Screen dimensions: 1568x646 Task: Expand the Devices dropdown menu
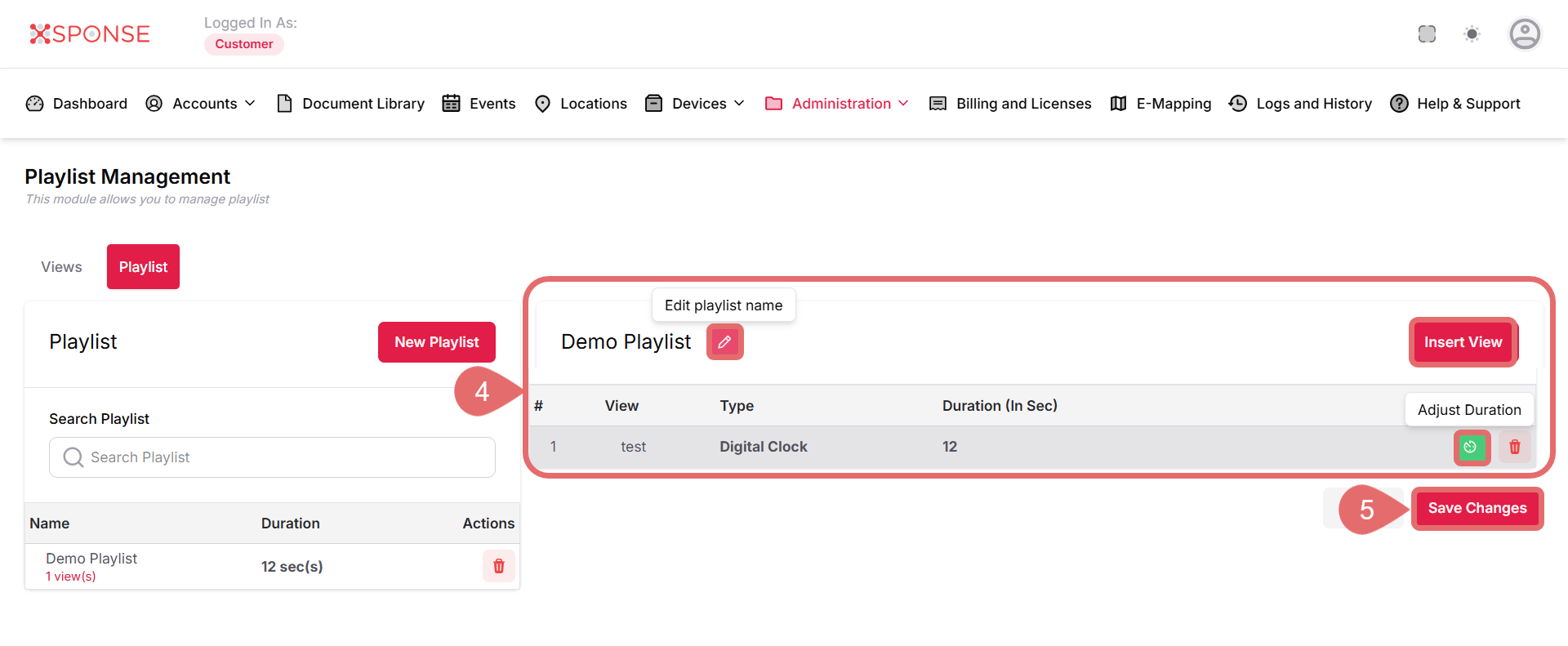pos(695,104)
